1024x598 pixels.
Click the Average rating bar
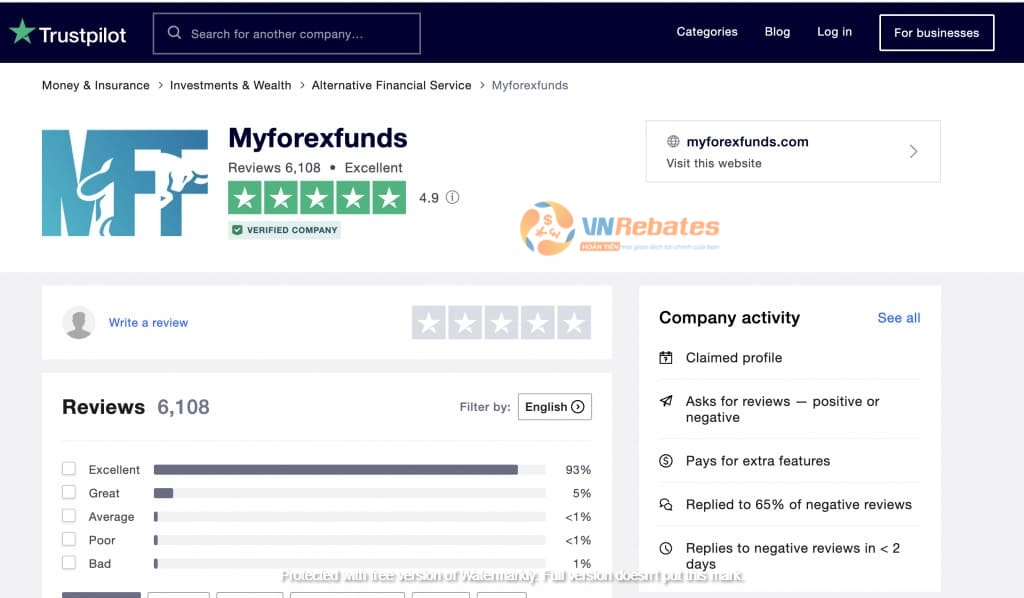[349, 516]
